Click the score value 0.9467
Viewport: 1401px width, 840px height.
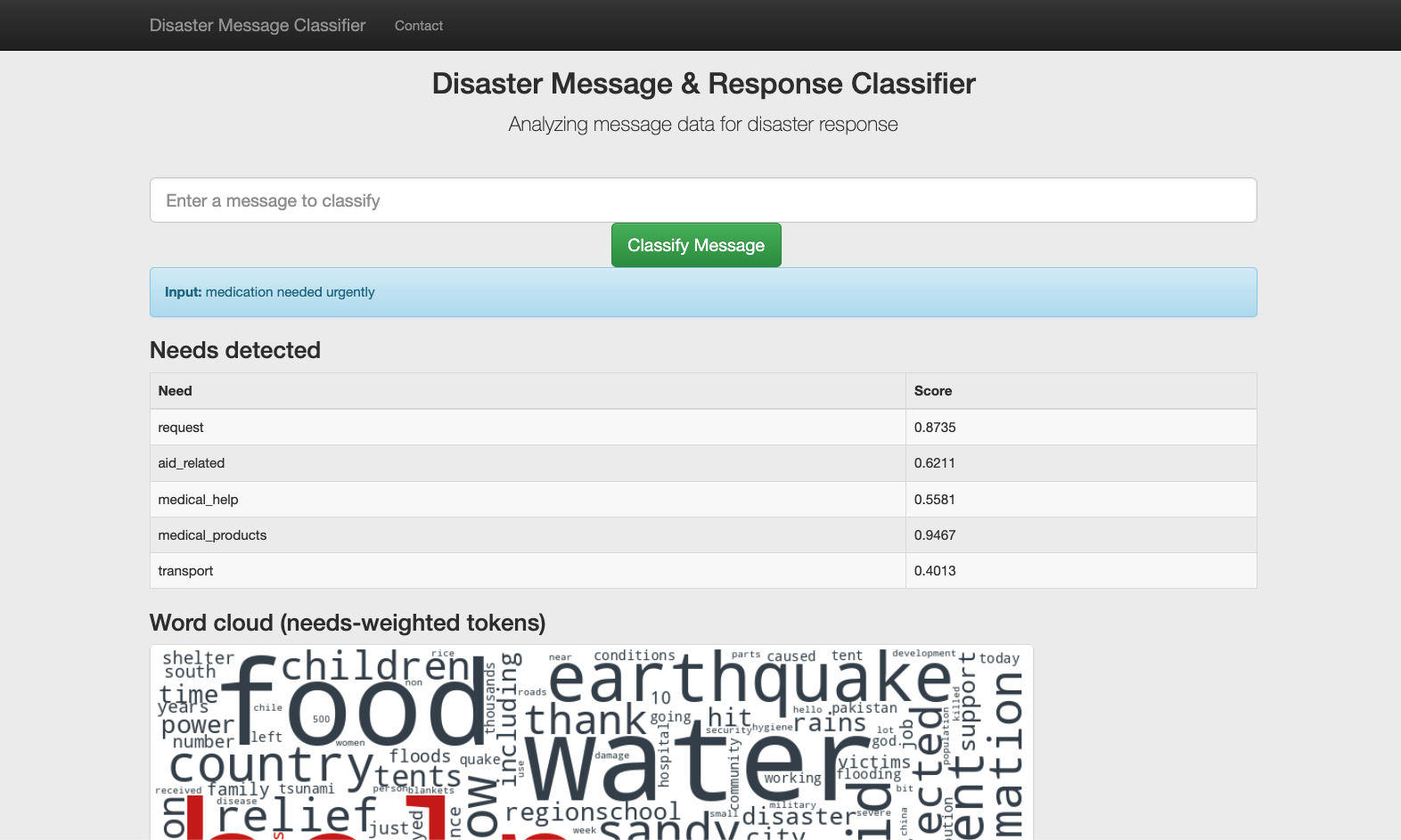(1081, 535)
